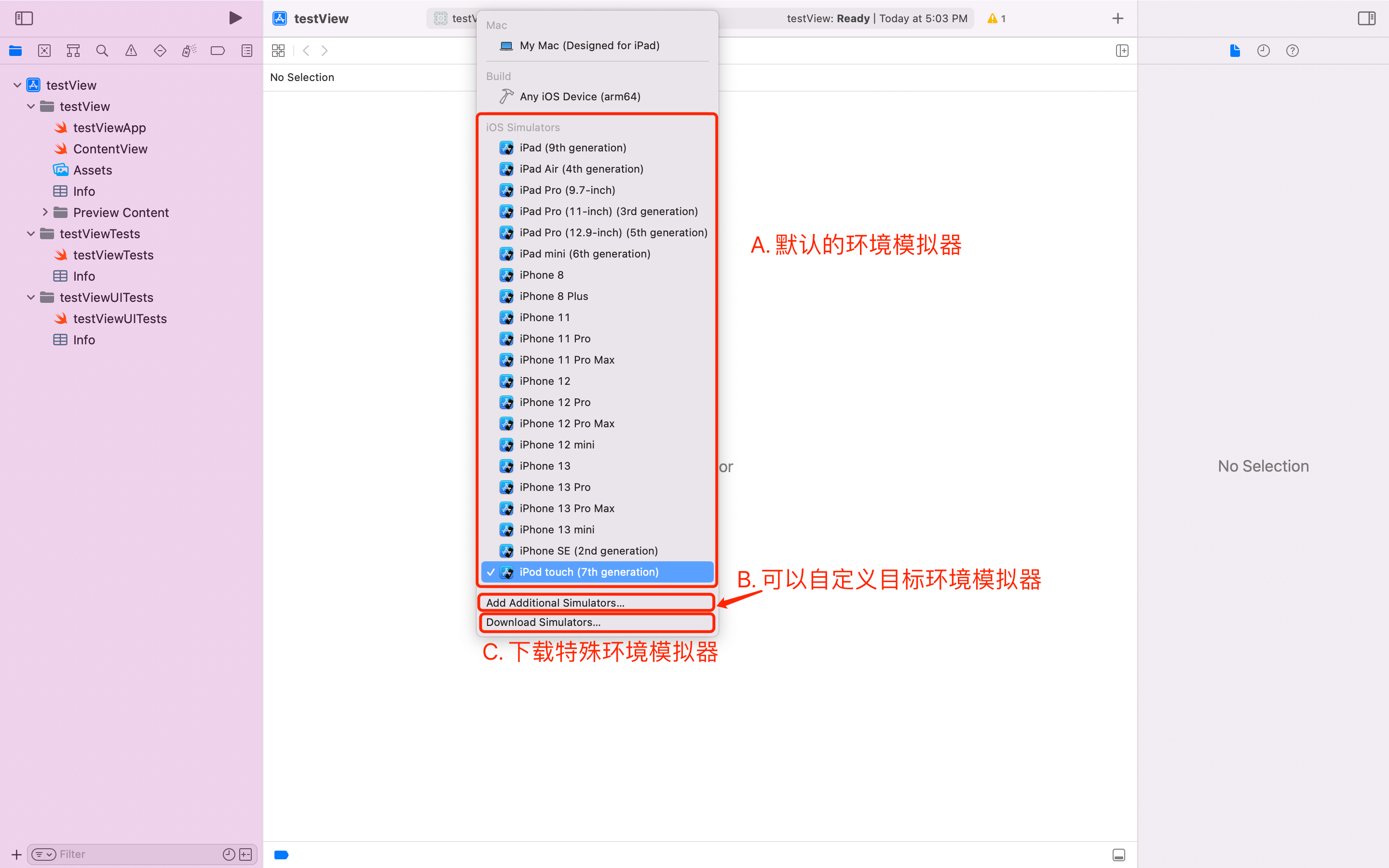Toggle My Mac Designed for iPad option
This screenshot has height=868, width=1389.
click(590, 45)
